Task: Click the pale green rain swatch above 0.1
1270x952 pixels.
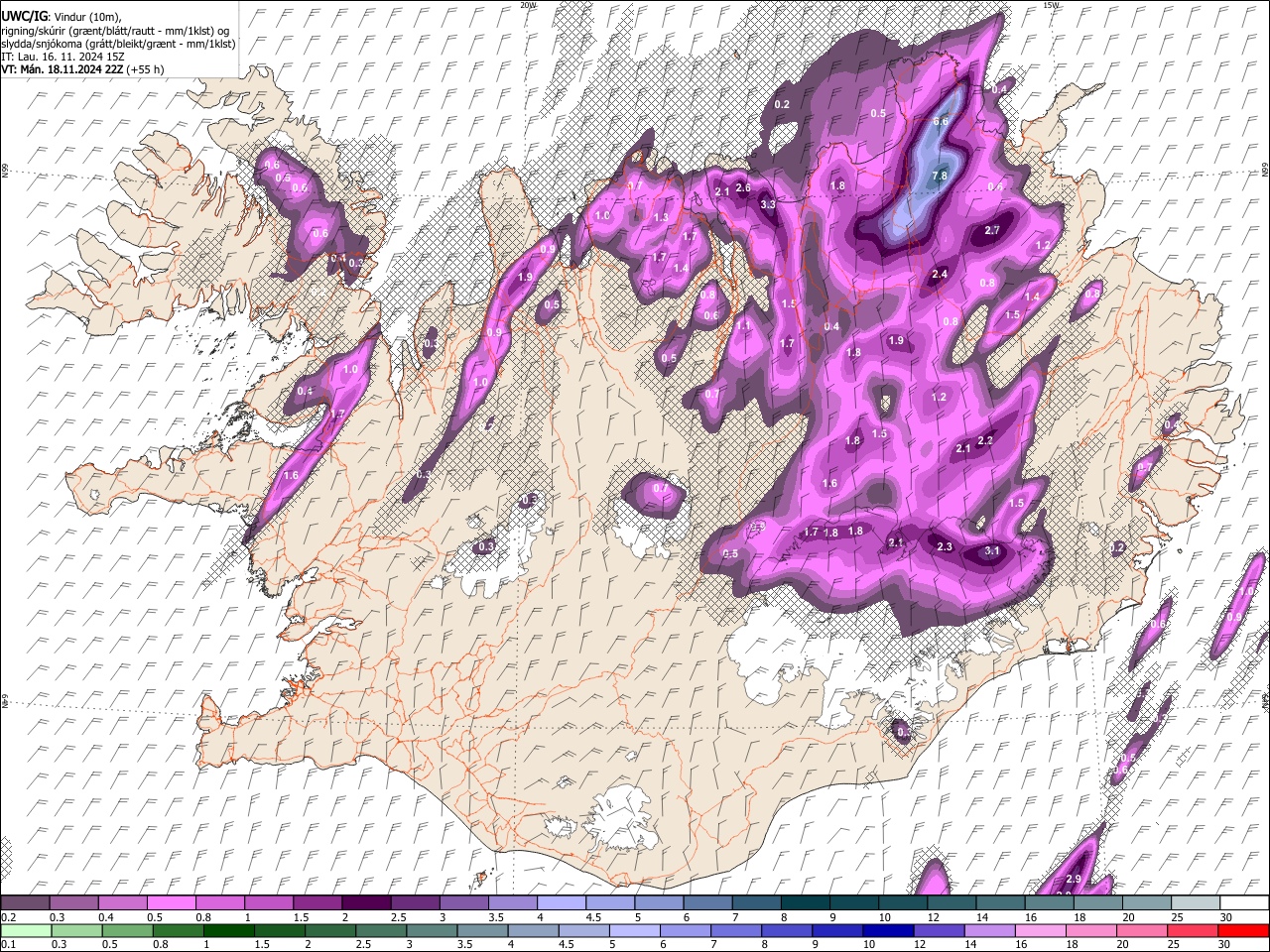Action: click(x=27, y=930)
